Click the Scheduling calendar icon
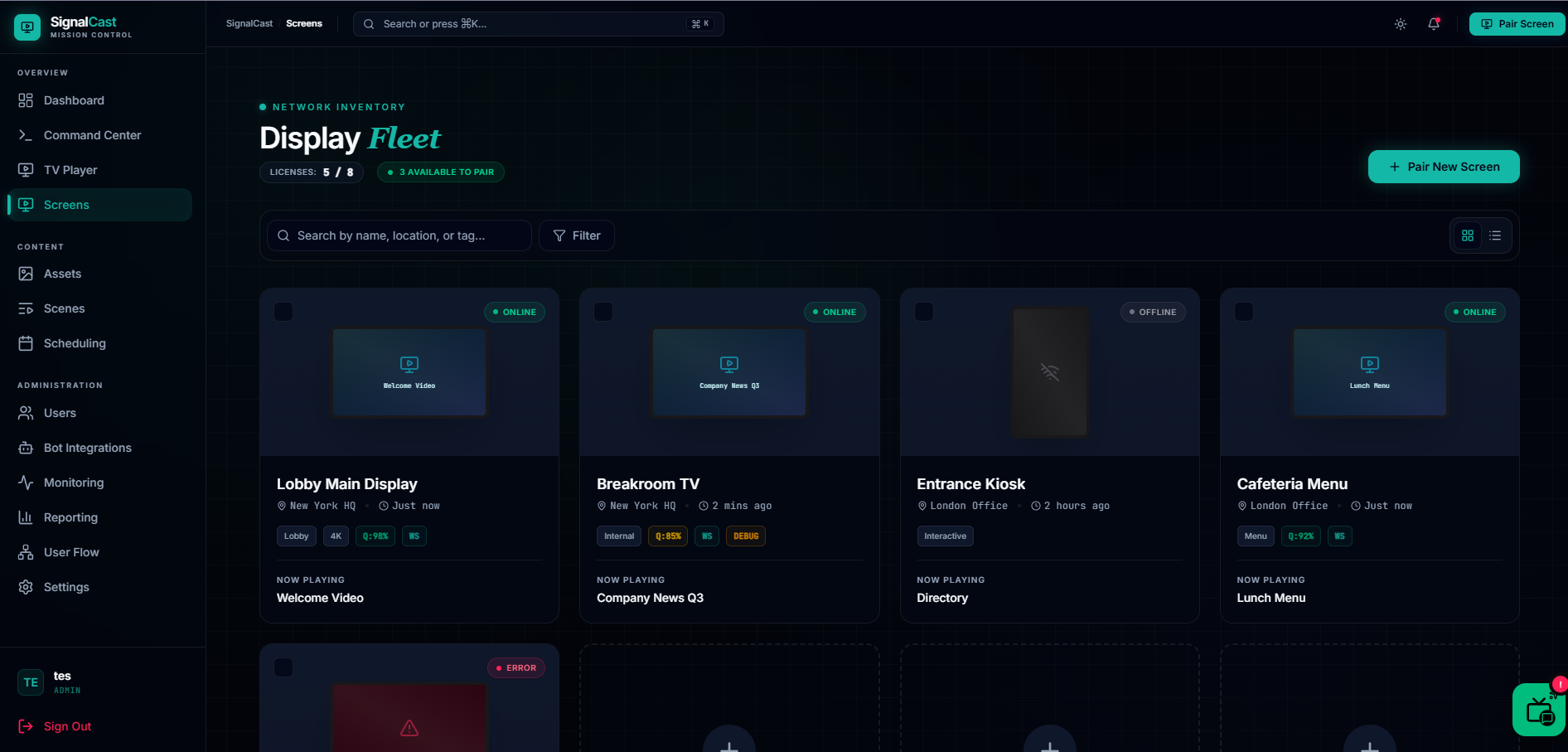Screen dimensions: 1568x752 (x=26, y=343)
